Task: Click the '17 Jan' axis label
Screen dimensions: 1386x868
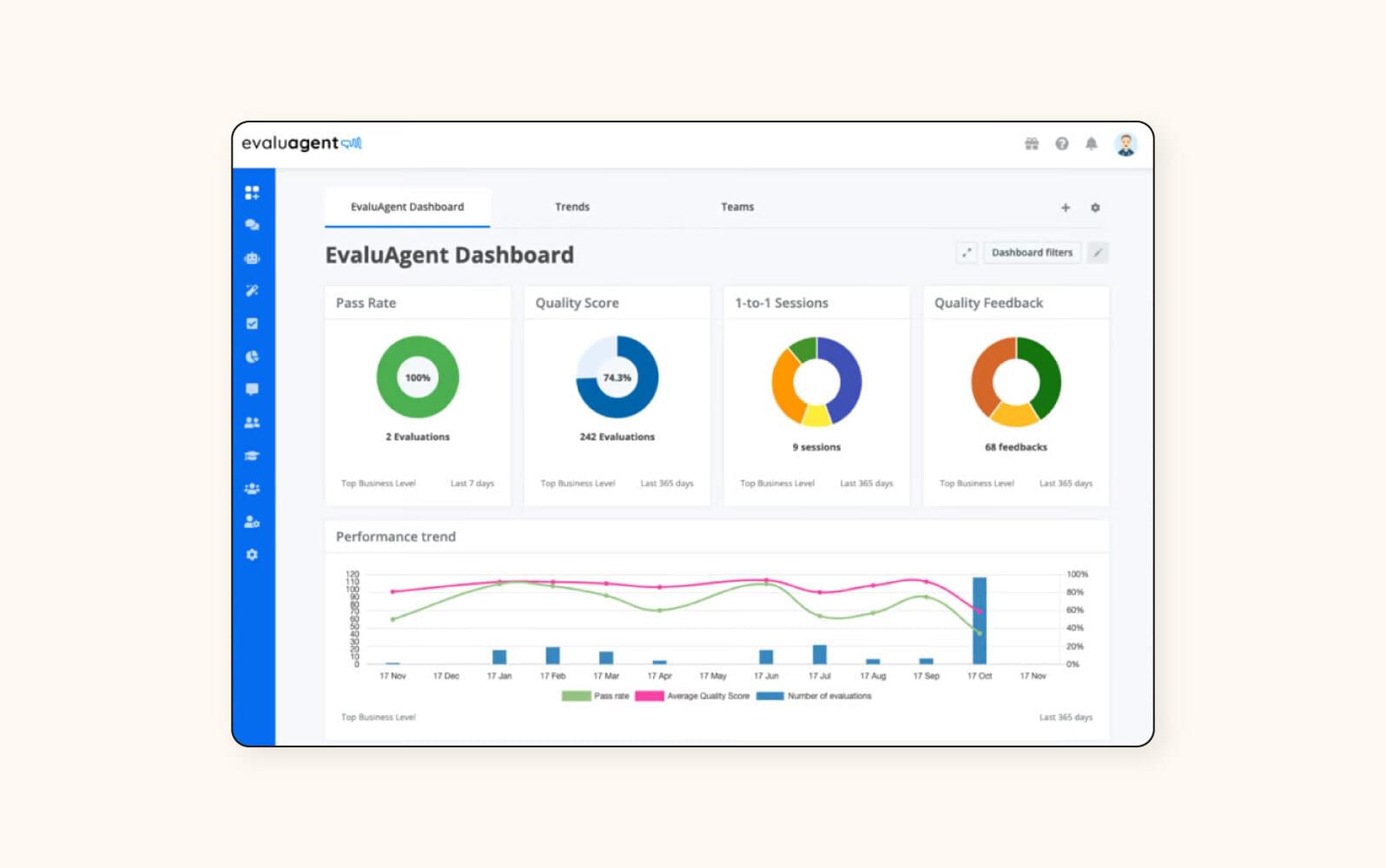Action: click(499, 675)
